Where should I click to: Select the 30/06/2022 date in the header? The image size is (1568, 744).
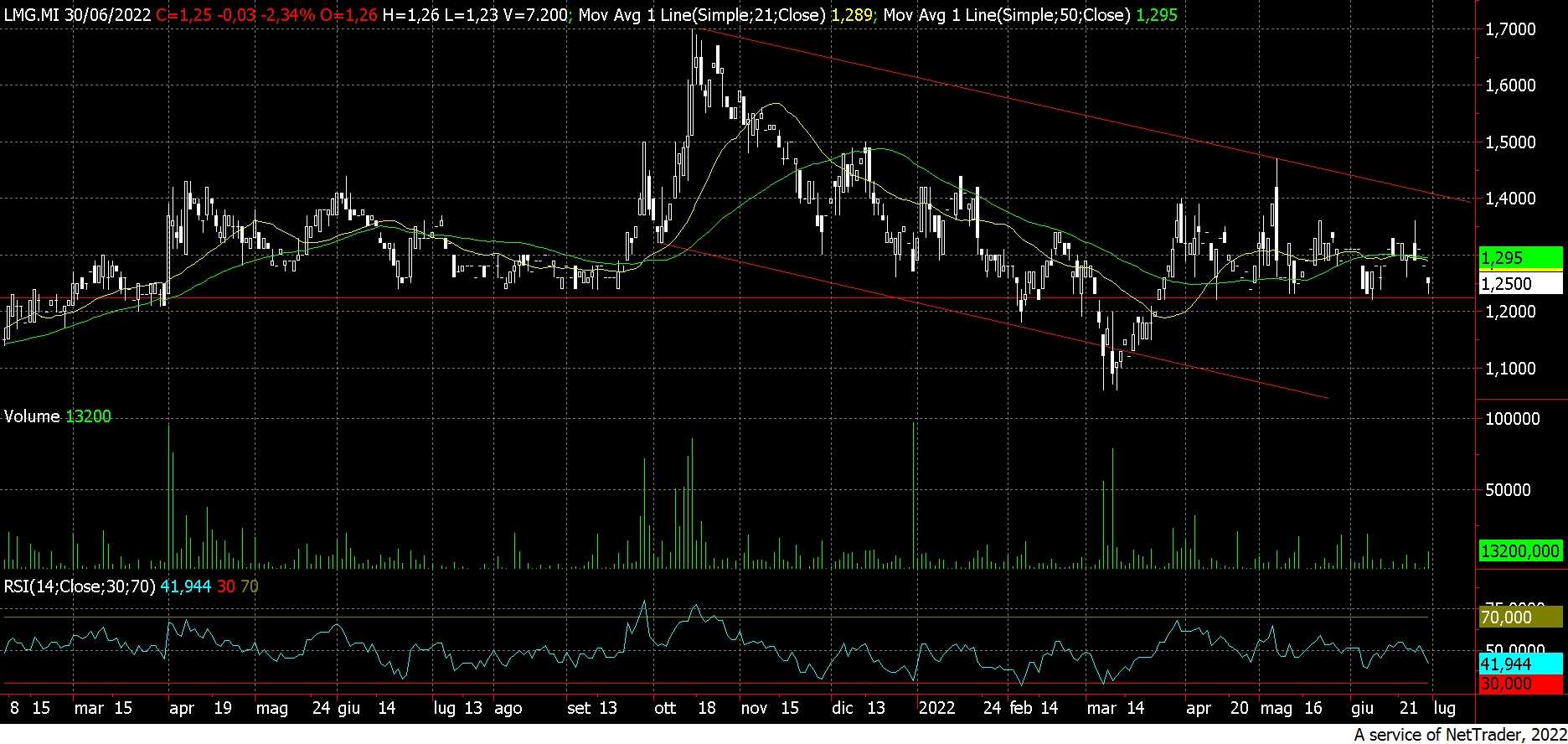point(107,15)
